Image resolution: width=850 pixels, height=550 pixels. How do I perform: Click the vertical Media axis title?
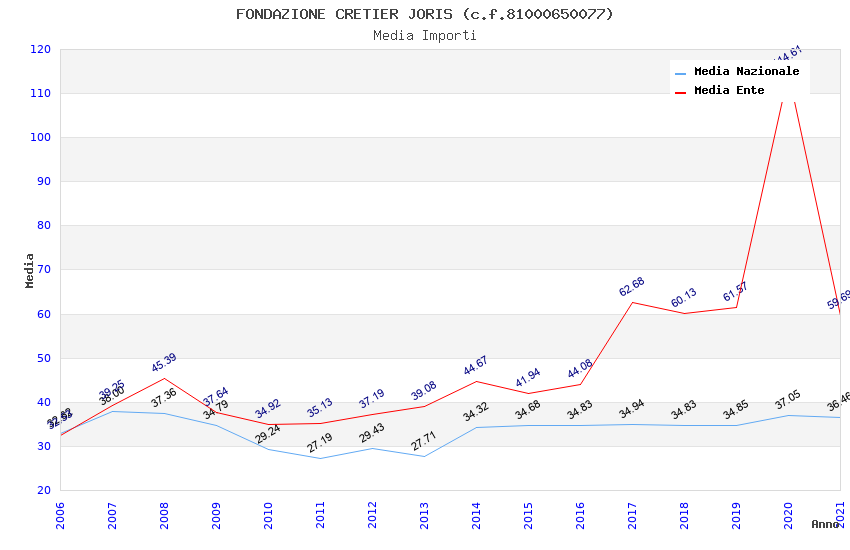coord(29,270)
